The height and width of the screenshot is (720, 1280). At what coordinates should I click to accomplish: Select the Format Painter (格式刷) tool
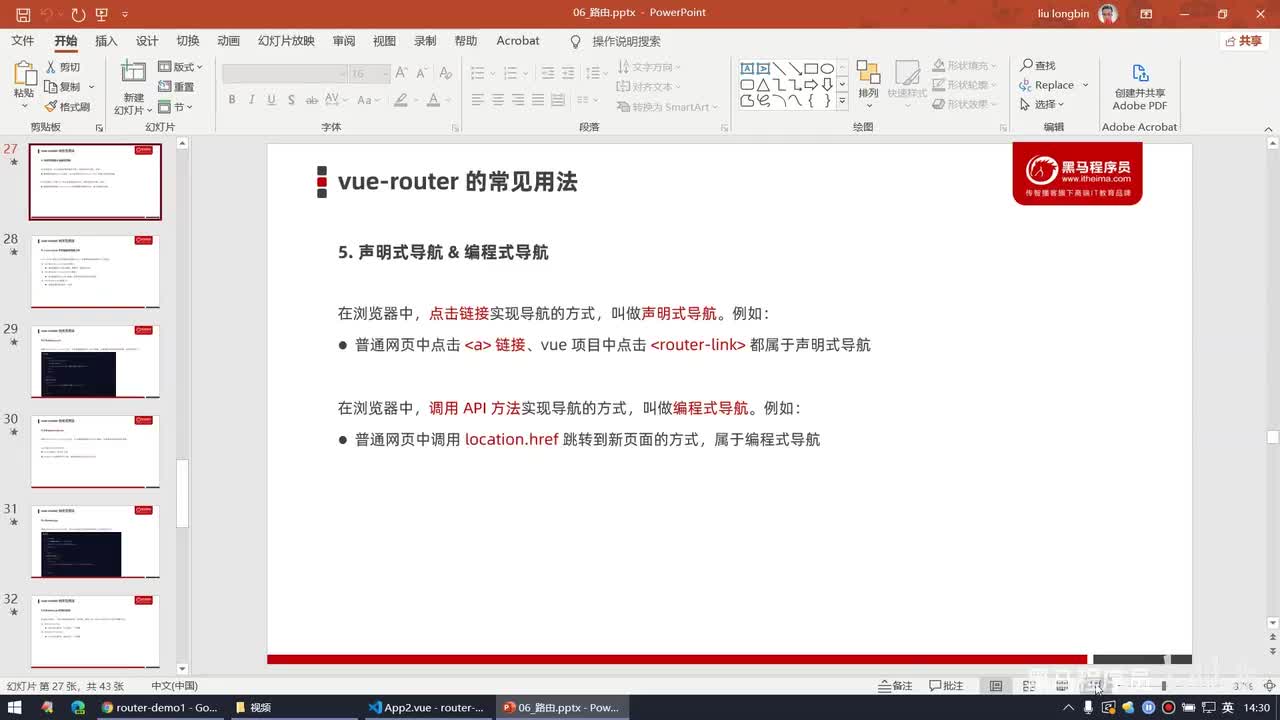tap(67, 107)
